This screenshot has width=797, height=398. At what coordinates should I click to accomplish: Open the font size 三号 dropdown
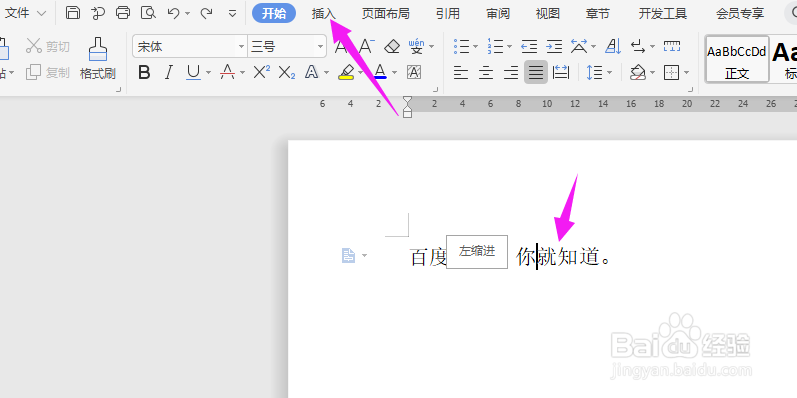(320, 47)
